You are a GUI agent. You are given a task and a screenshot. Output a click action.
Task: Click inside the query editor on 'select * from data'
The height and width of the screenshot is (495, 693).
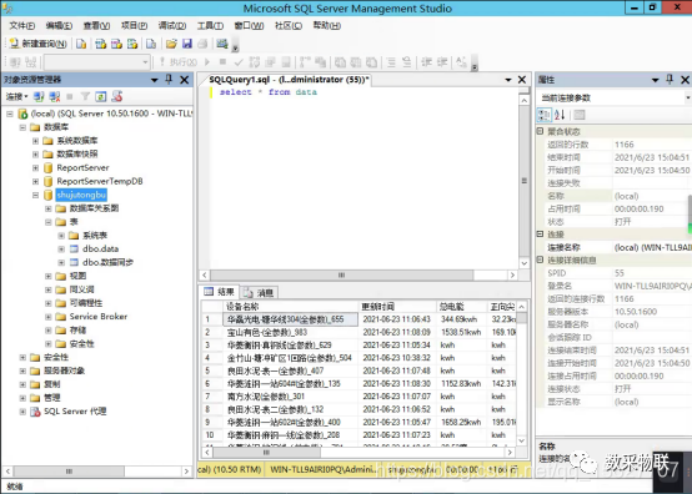(268, 92)
